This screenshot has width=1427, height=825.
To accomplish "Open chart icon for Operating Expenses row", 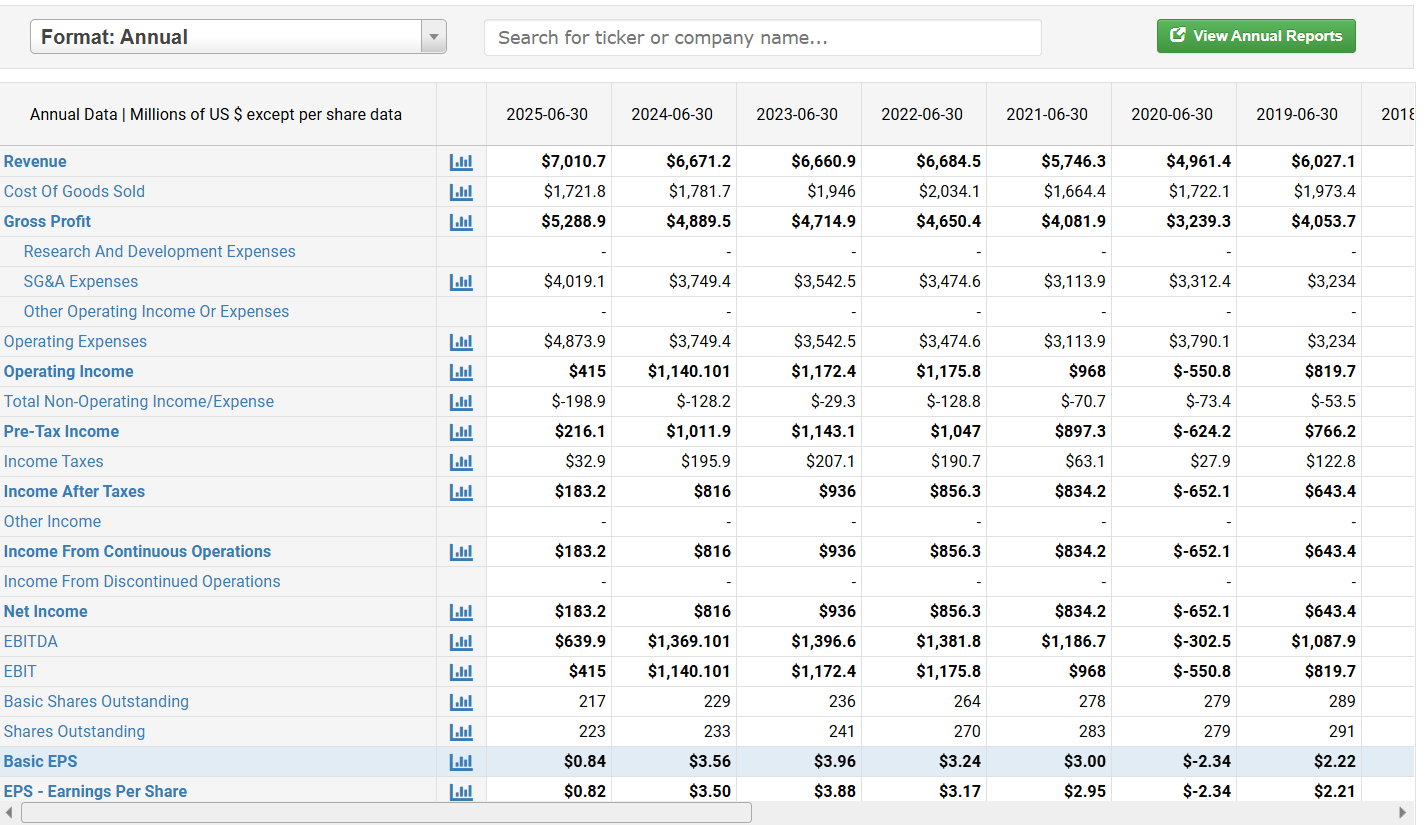I will [461, 341].
